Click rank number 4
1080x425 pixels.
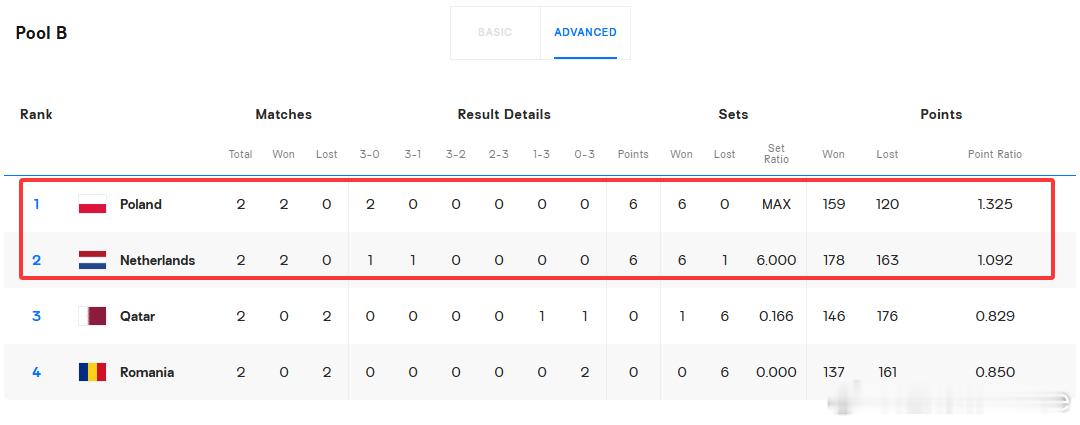click(x=37, y=372)
